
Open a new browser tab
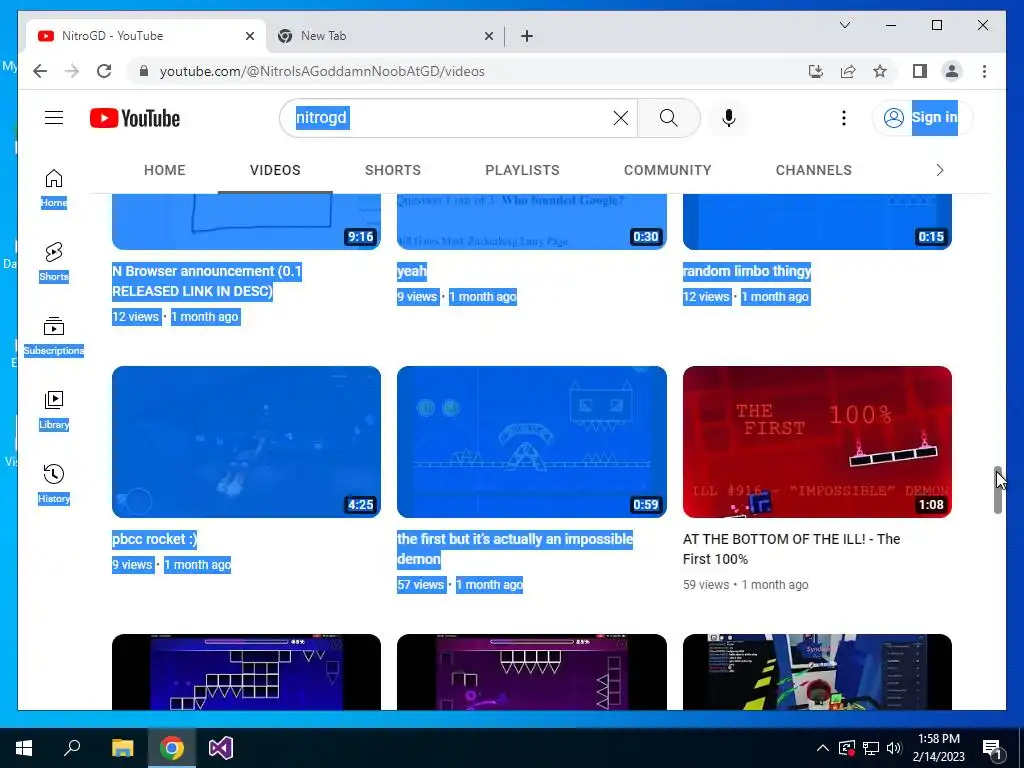click(x=526, y=36)
